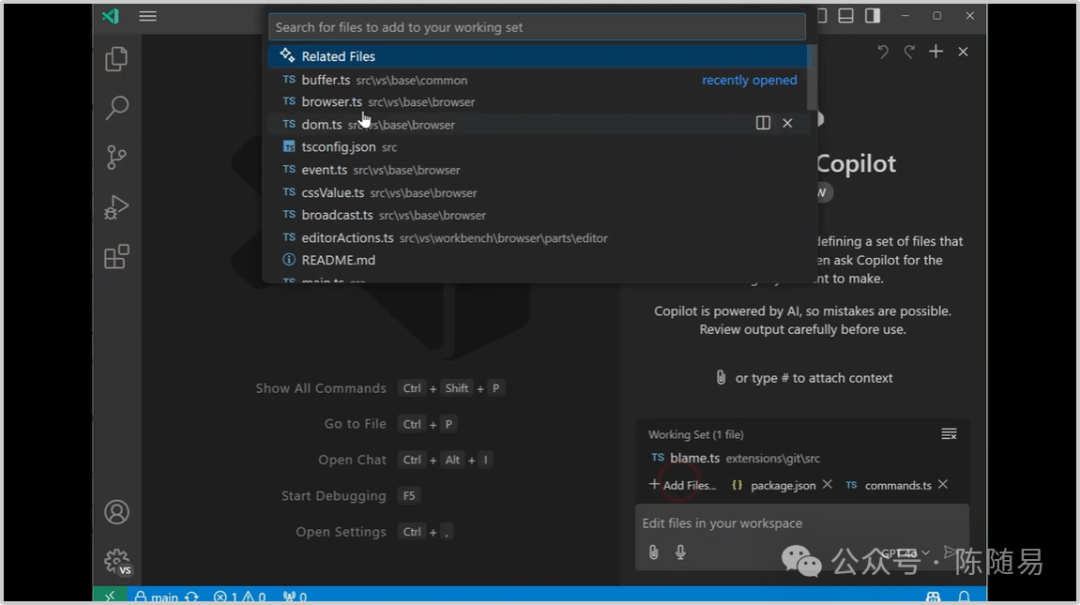Select event.ts from the file list
The height and width of the screenshot is (605, 1080).
(x=537, y=170)
